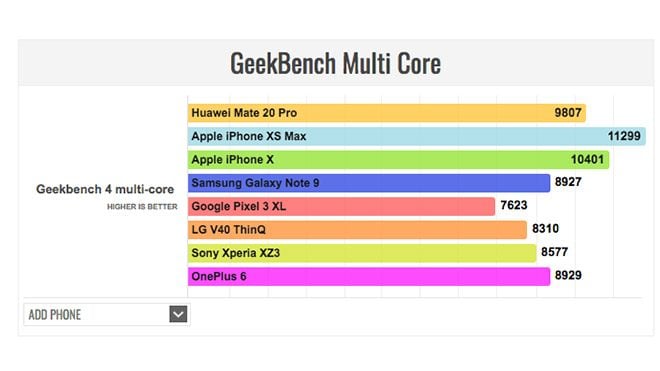Click the 8310 score beside LG V40
Image resolution: width=660 pixels, height=371 pixels.
pos(546,229)
